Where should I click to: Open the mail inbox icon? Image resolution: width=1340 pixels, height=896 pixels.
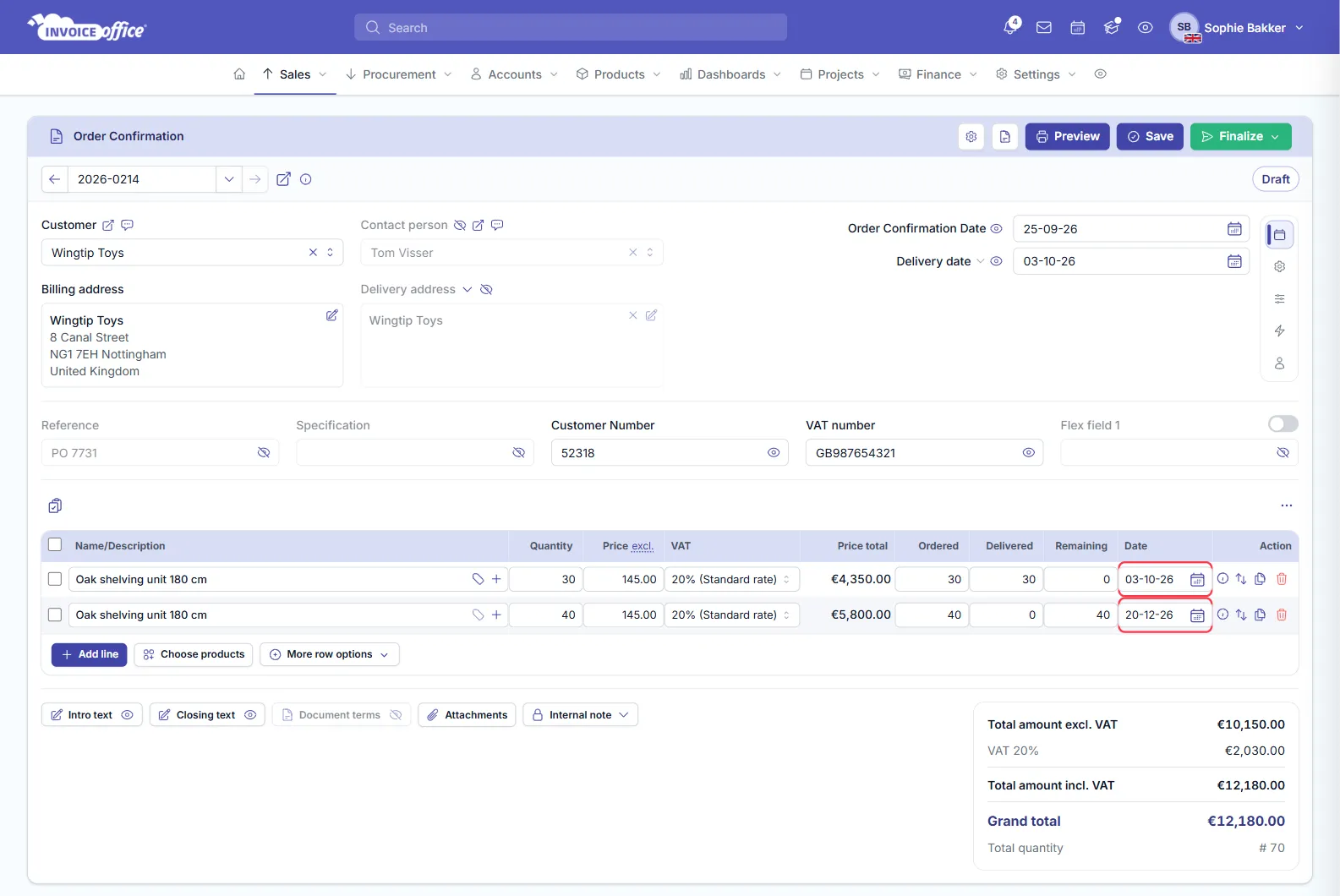[1044, 28]
